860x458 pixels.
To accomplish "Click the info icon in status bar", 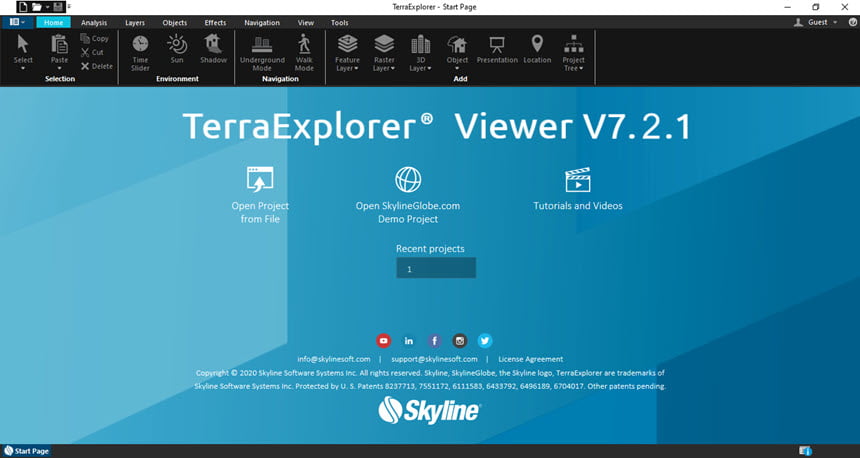I will [x=805, y=451].
